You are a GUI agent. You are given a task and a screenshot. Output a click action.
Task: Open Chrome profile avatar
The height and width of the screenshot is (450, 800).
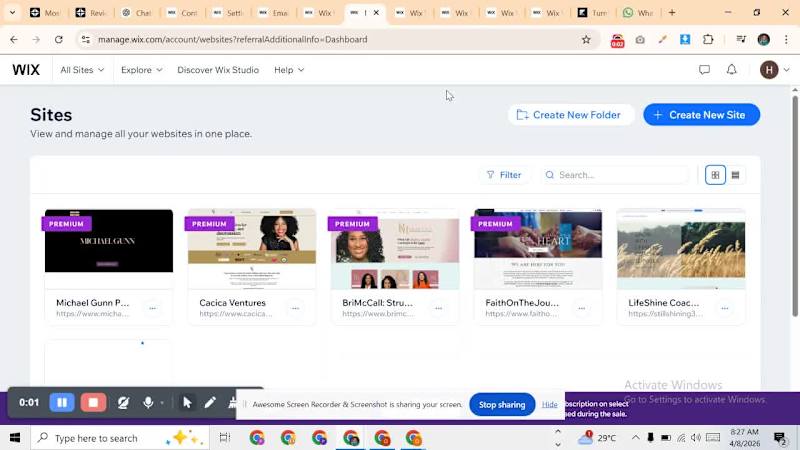coord(764,39)
